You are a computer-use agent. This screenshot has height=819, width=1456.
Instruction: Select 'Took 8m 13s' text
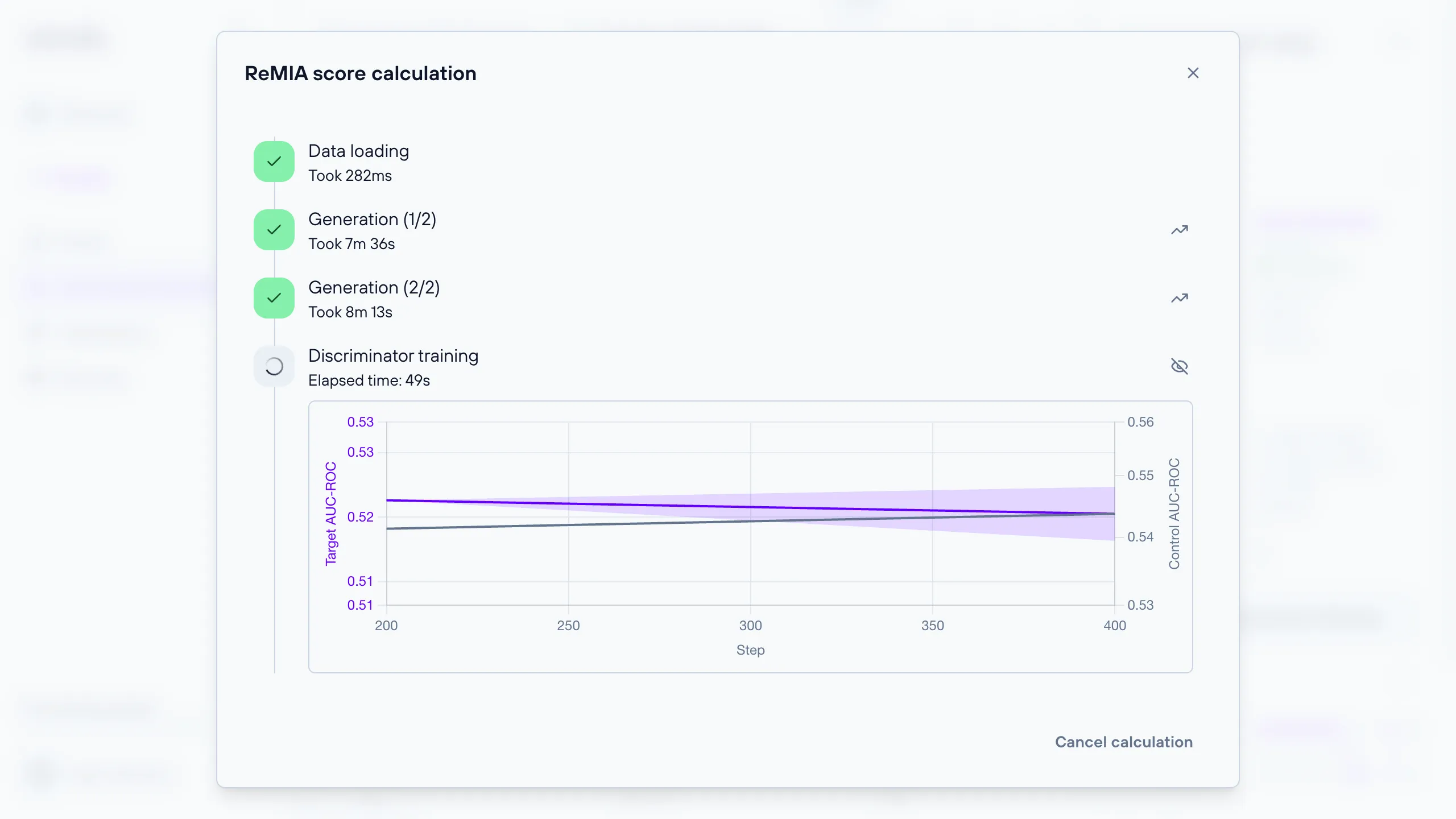(x=350, y=312)
